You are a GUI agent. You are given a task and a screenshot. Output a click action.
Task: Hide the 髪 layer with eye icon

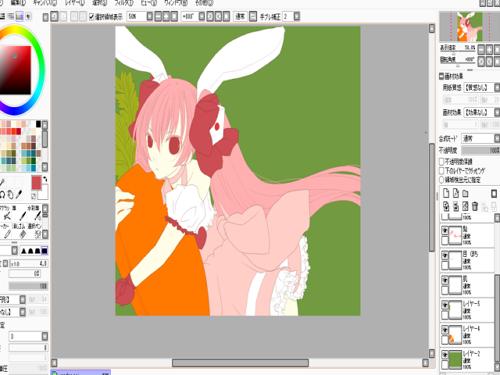pos(445,230)
